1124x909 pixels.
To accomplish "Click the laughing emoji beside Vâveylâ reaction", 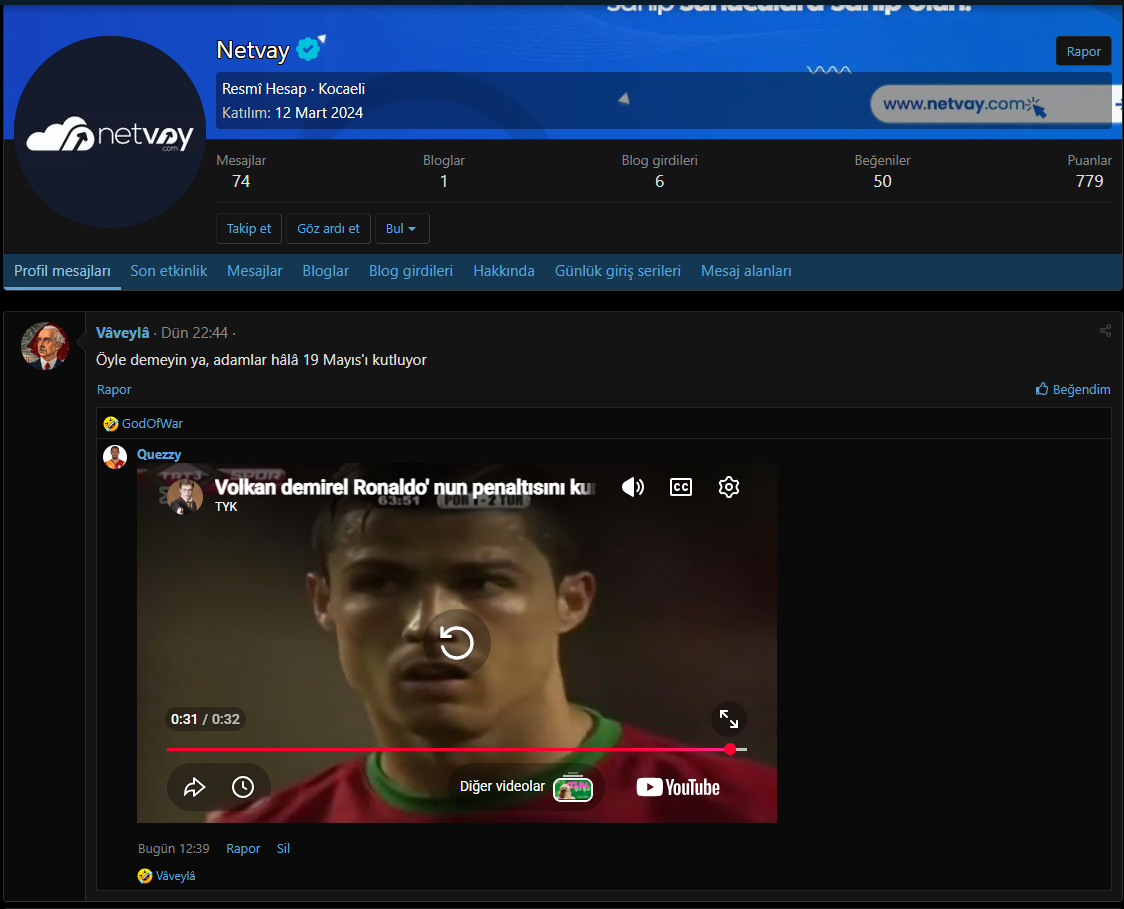I will click(x=145, y=876).
